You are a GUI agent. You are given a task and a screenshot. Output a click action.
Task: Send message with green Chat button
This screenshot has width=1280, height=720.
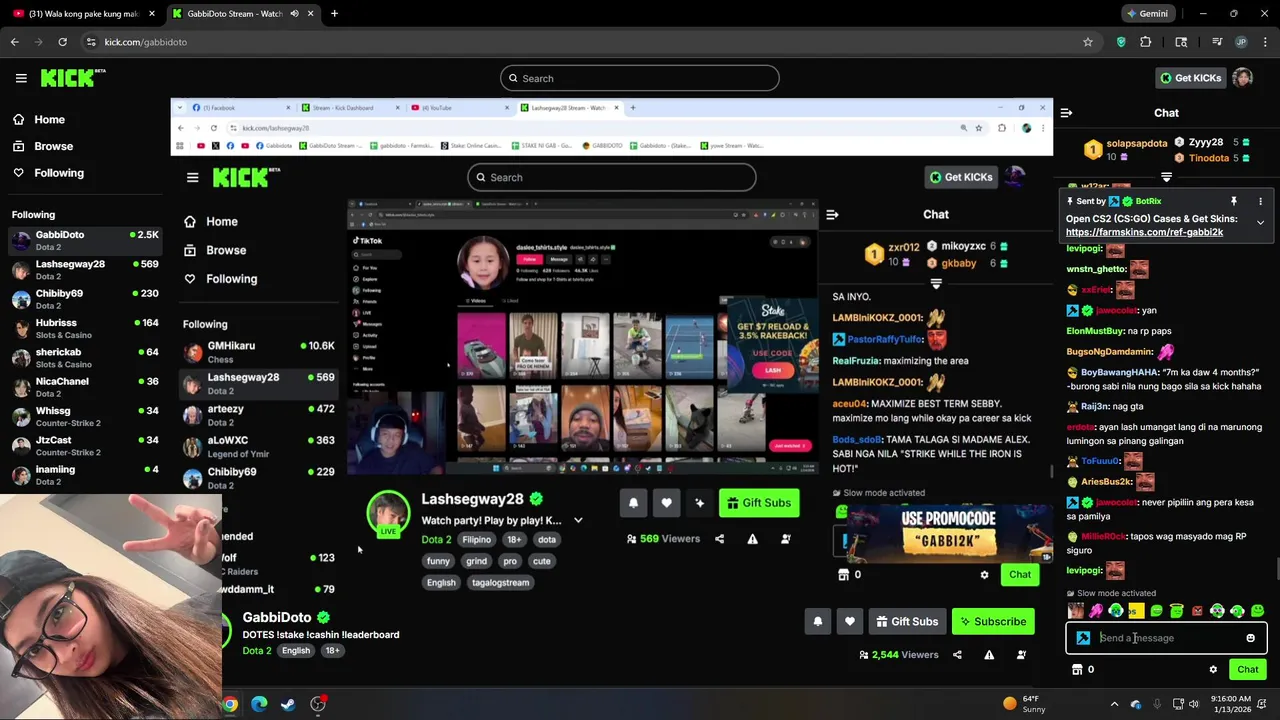1248,670
